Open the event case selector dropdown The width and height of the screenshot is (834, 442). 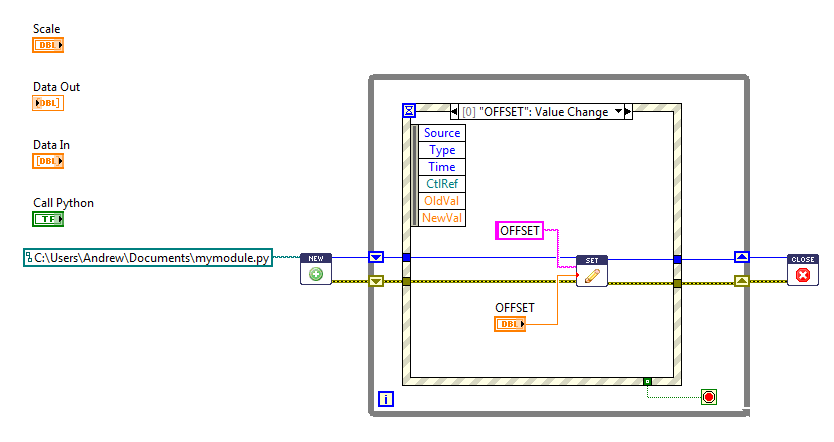pos(617,112)
